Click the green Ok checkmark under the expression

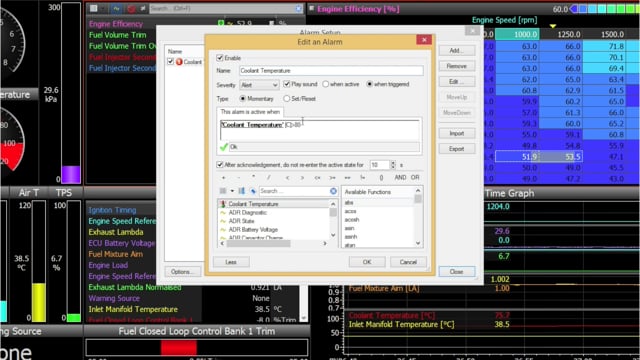(224, 147)
